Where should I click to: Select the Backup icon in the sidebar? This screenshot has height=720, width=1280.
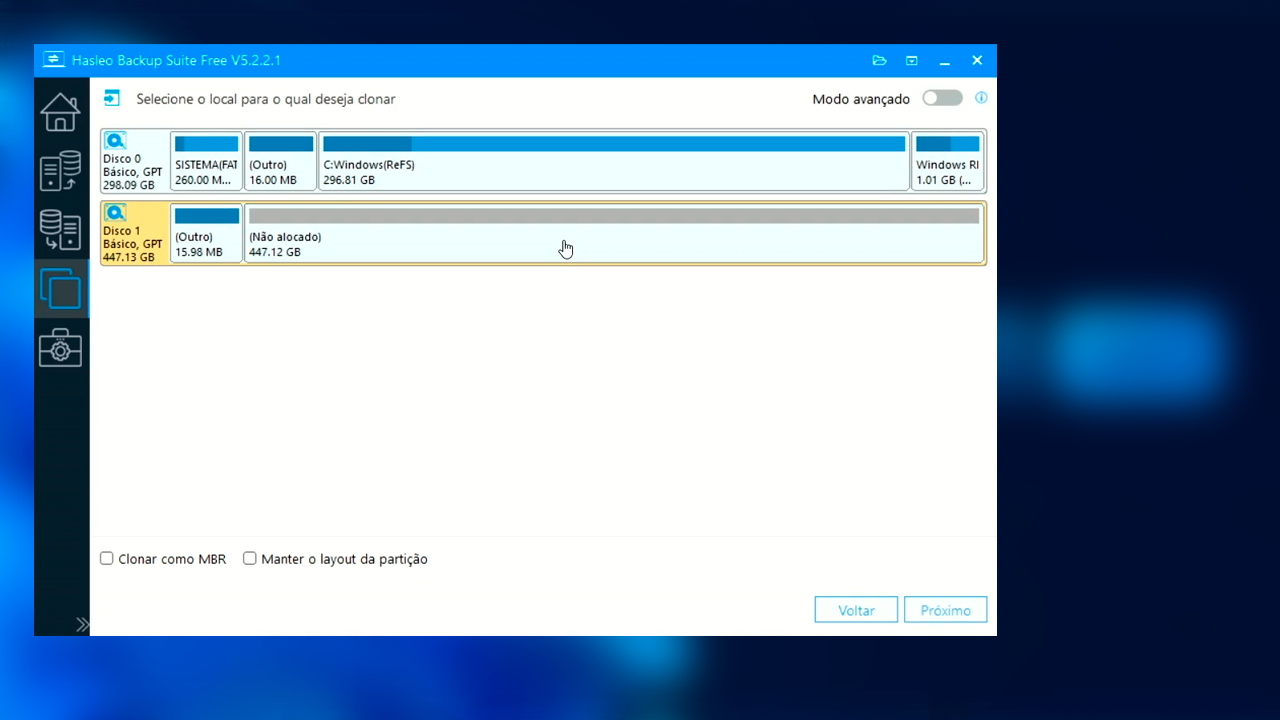click(x=60, y=170)
